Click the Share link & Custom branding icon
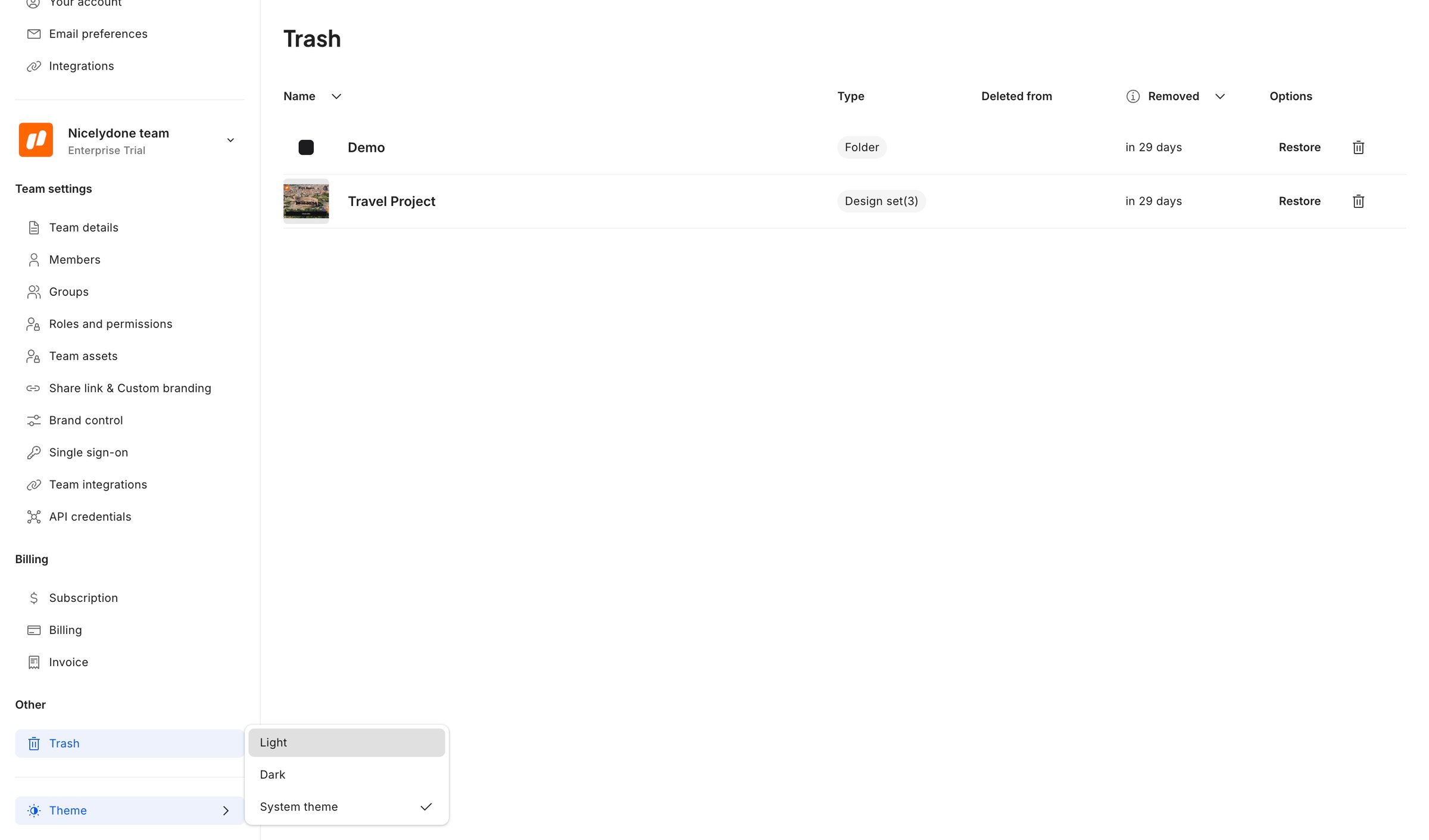 (x=33, y=388)
